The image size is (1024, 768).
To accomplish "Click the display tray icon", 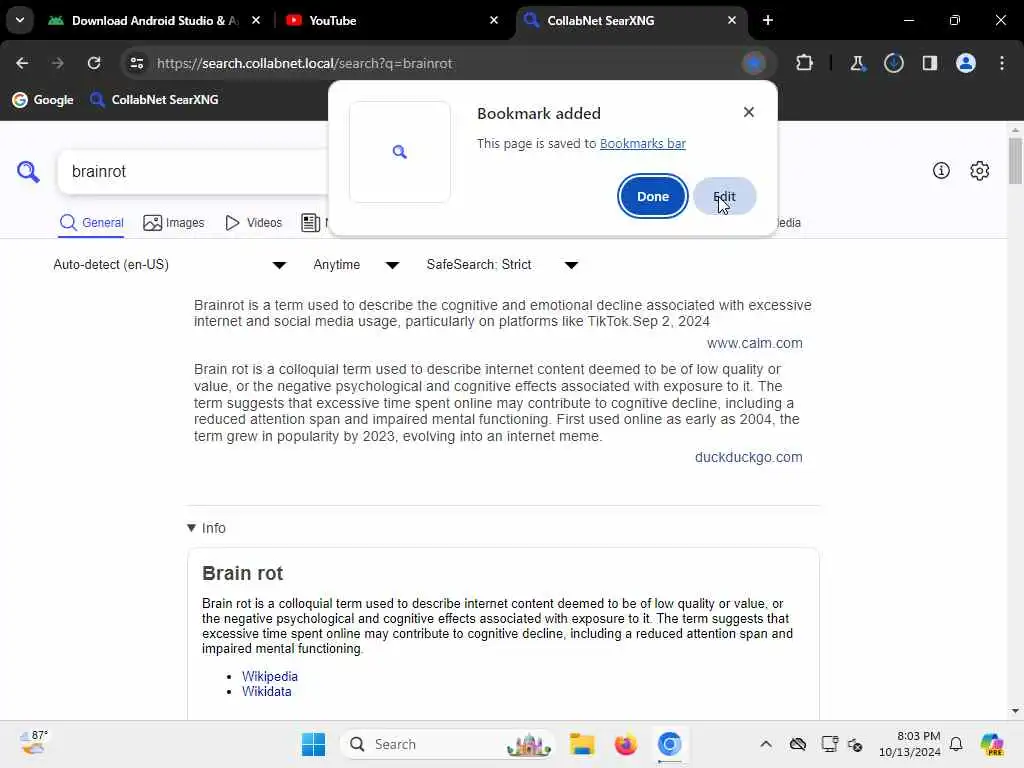I will pyautogui.click(x=829, y=744).
